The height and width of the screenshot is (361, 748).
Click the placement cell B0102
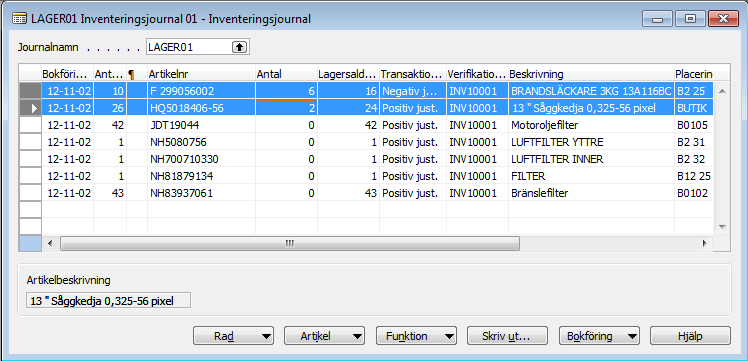coord(694,194)
